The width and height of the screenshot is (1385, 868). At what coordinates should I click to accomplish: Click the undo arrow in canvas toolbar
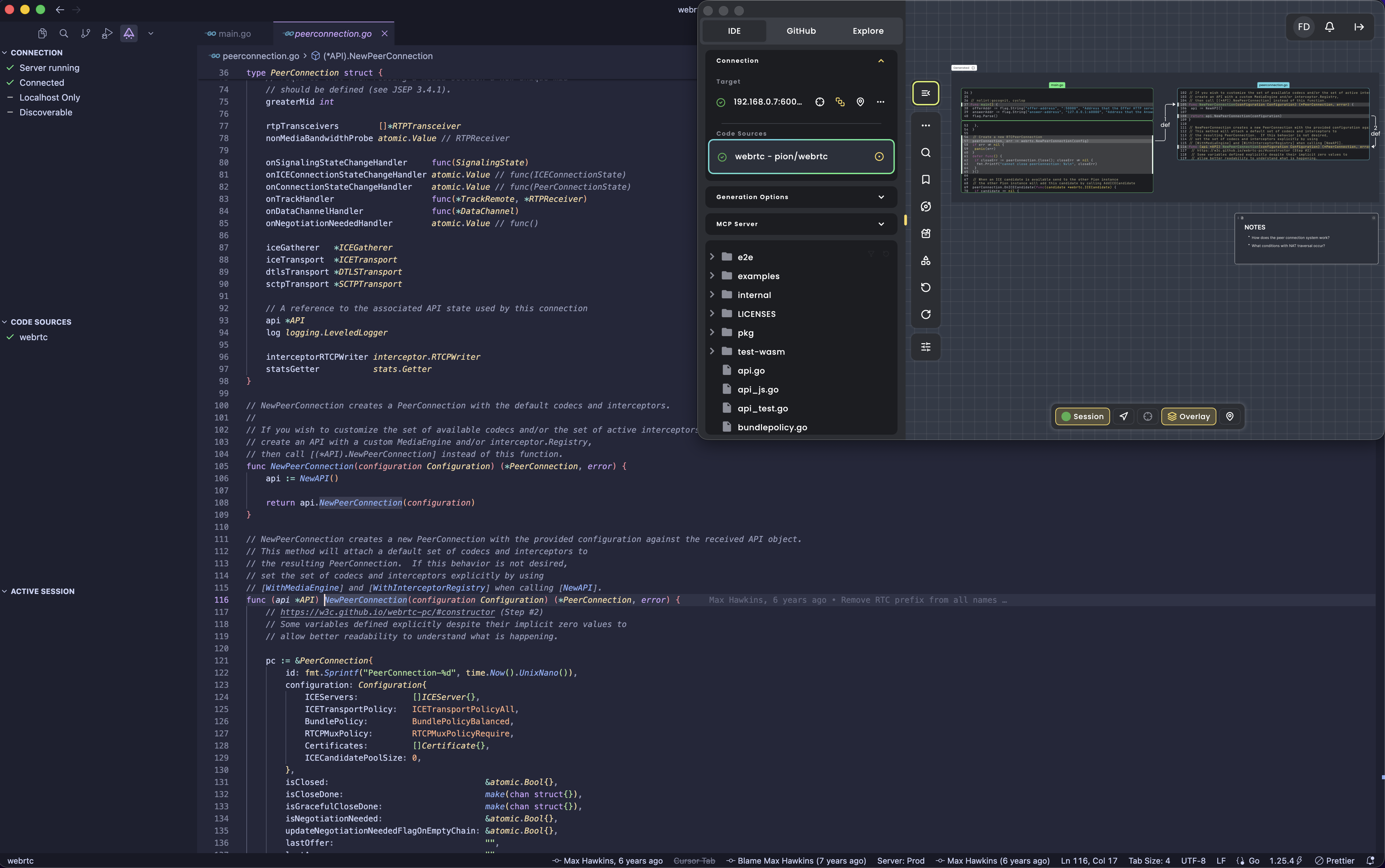925,288
